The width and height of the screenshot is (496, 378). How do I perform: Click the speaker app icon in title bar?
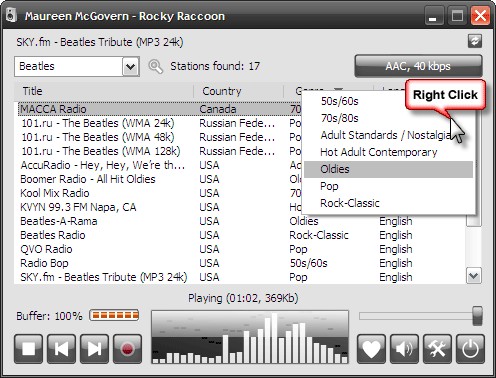point(11,15)
